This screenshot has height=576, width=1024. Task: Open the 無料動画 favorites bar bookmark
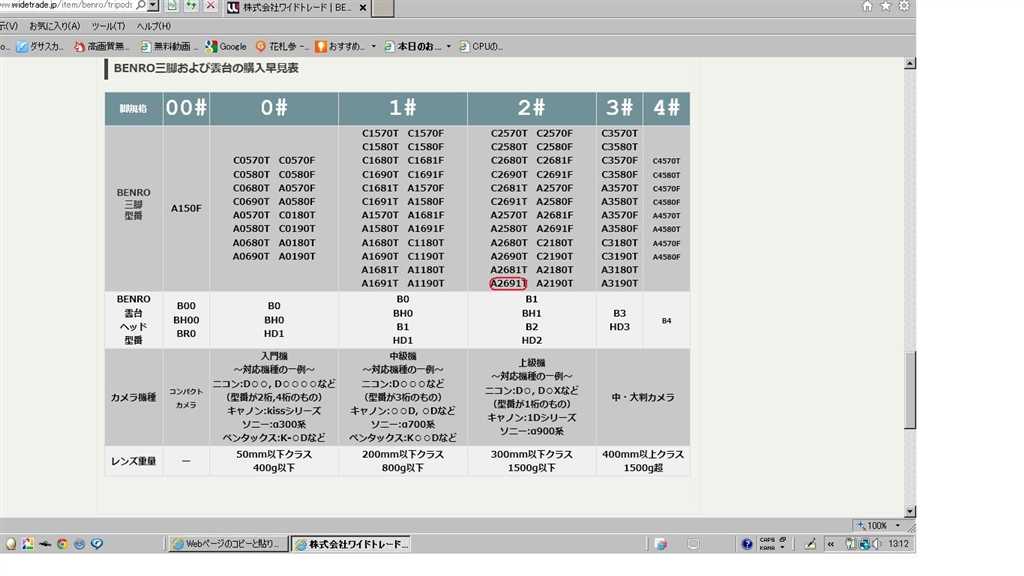[x=168, y=46]
